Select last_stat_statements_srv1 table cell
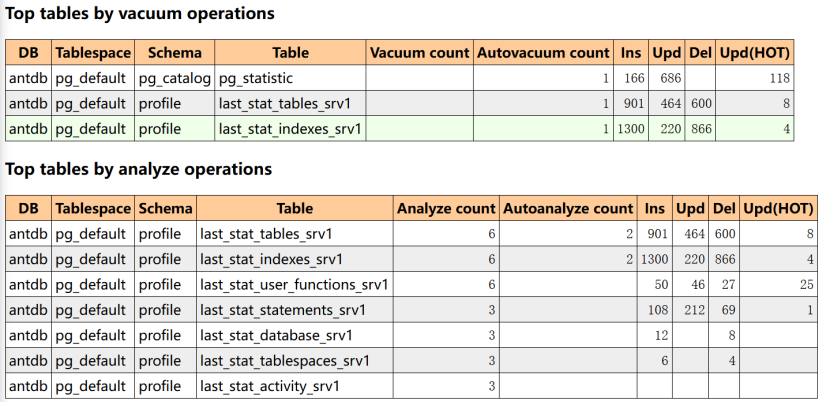This screenshot has width=831, height=403. pyautogui.click(x=283, y=310)
